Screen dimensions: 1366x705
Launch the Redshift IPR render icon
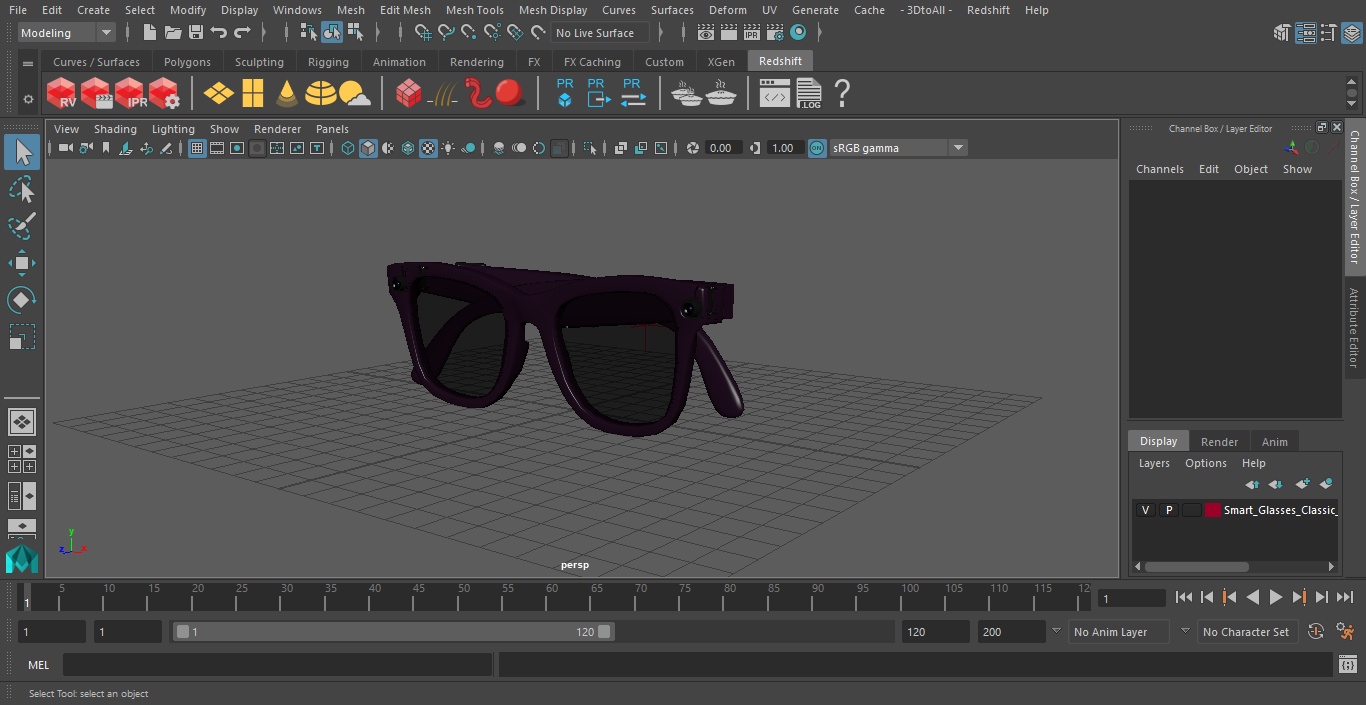[130, 94]
